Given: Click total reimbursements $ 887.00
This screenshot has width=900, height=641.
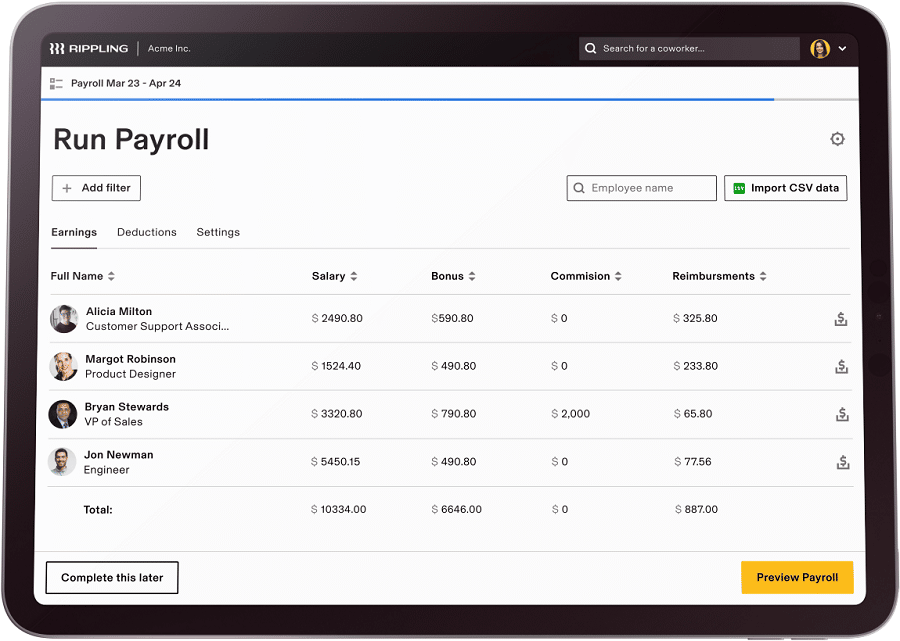Looking at the screenshot, I should (696, 510).
